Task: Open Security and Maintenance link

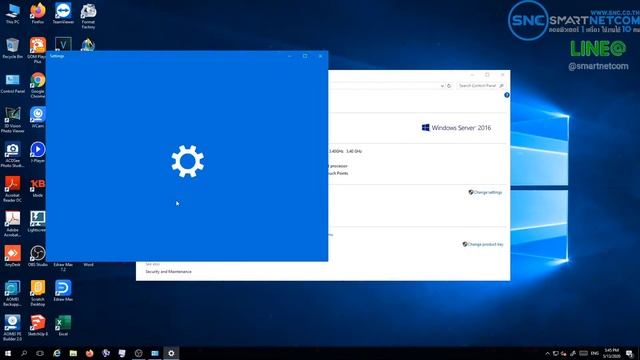Action: click(168, 272)
